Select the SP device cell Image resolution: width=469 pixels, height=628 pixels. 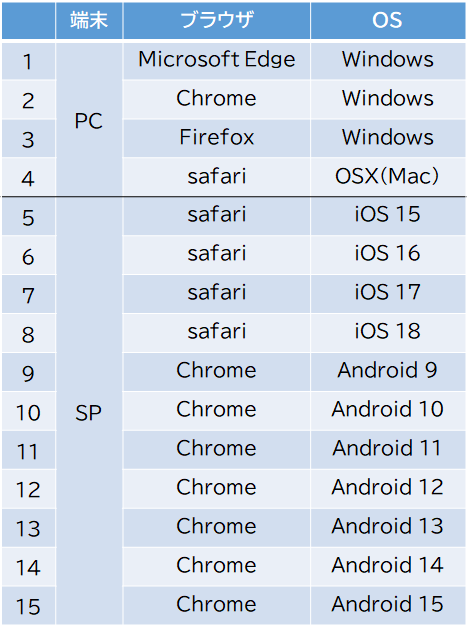pyautogui.click(x=89, y=412)
